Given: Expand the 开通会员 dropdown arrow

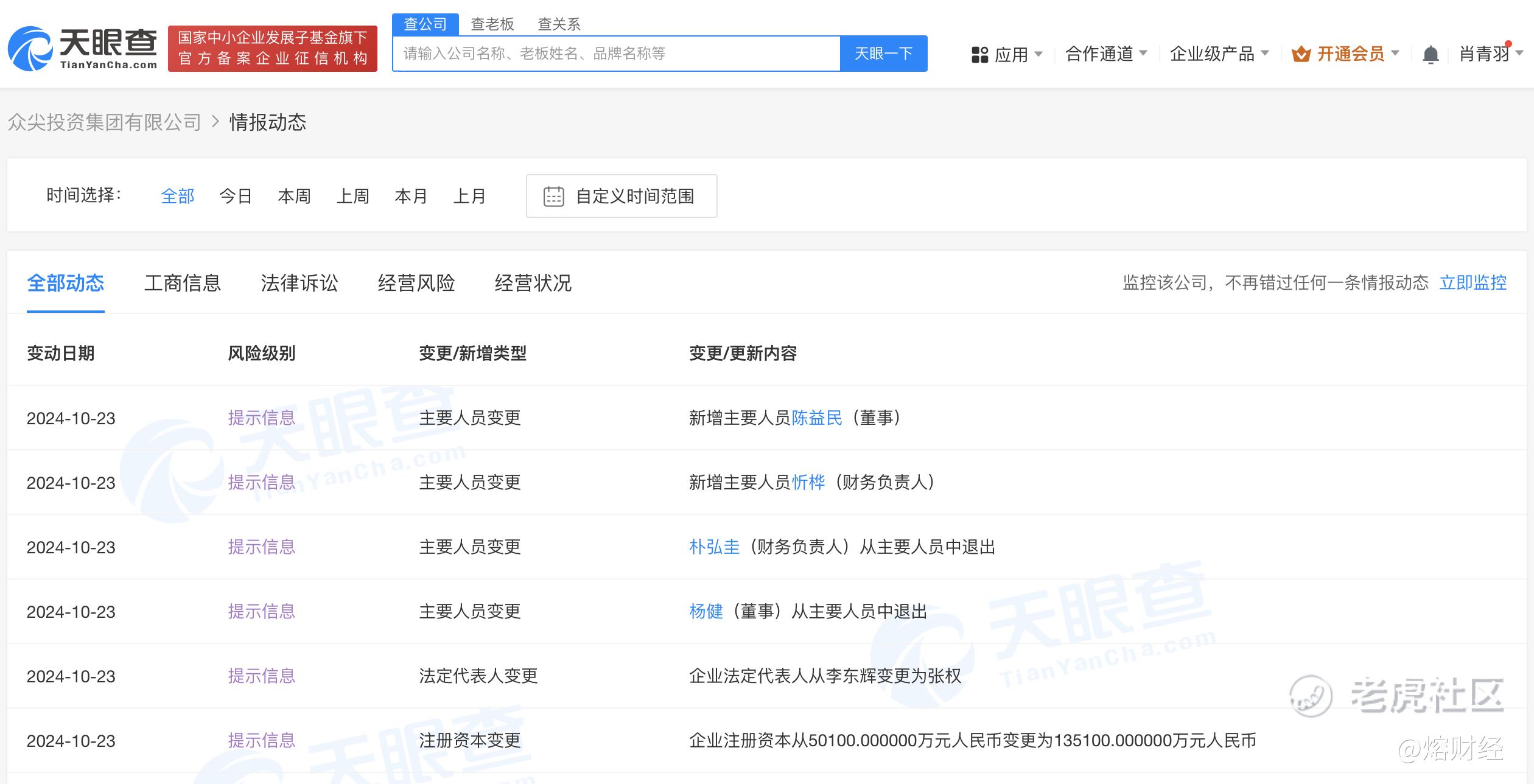Looking at the screenshot, I should pyautogui.click(x=1395, y=53).
